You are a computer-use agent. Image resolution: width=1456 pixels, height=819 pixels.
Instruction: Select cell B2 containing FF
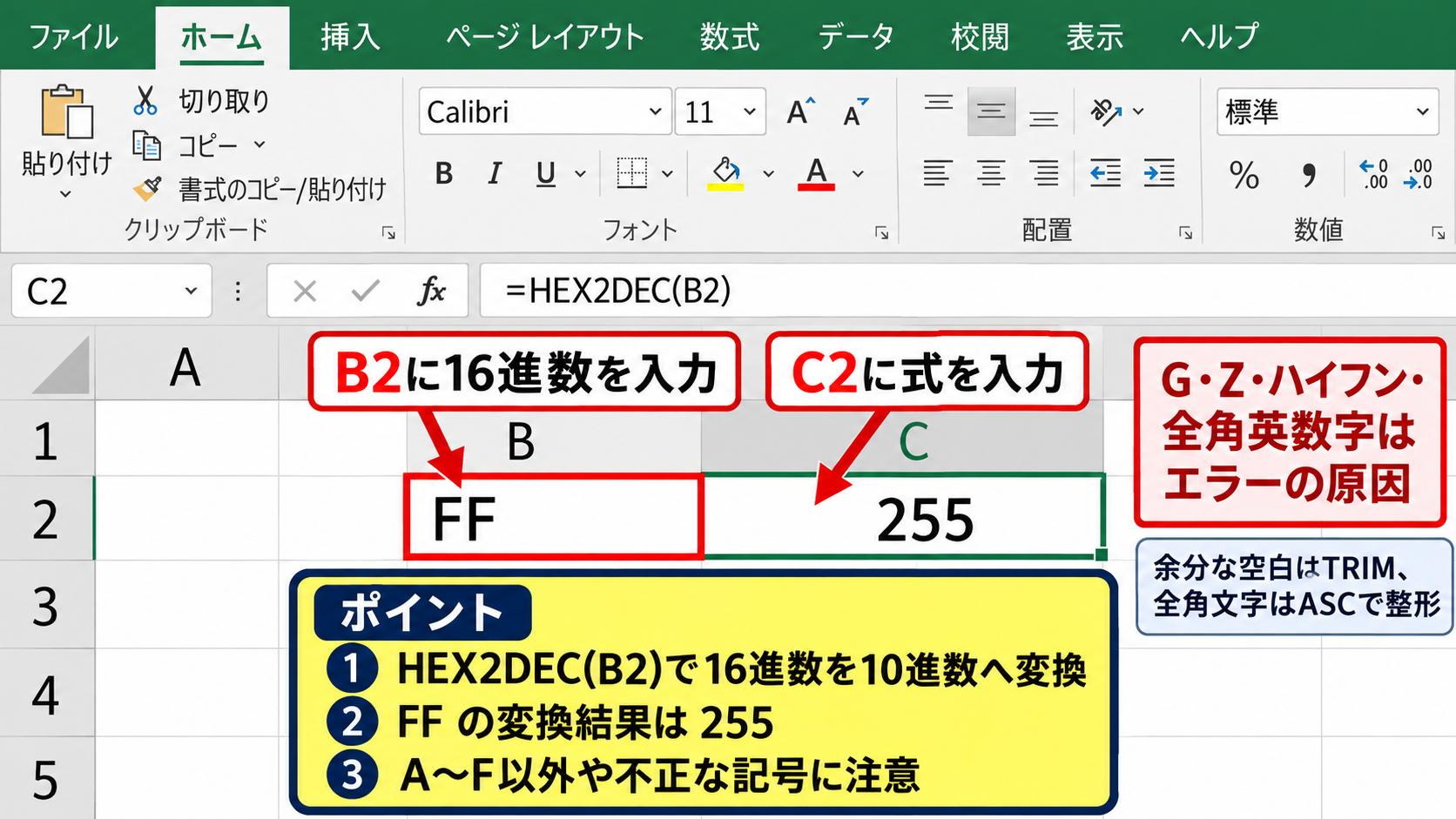(x=554, y=517)
